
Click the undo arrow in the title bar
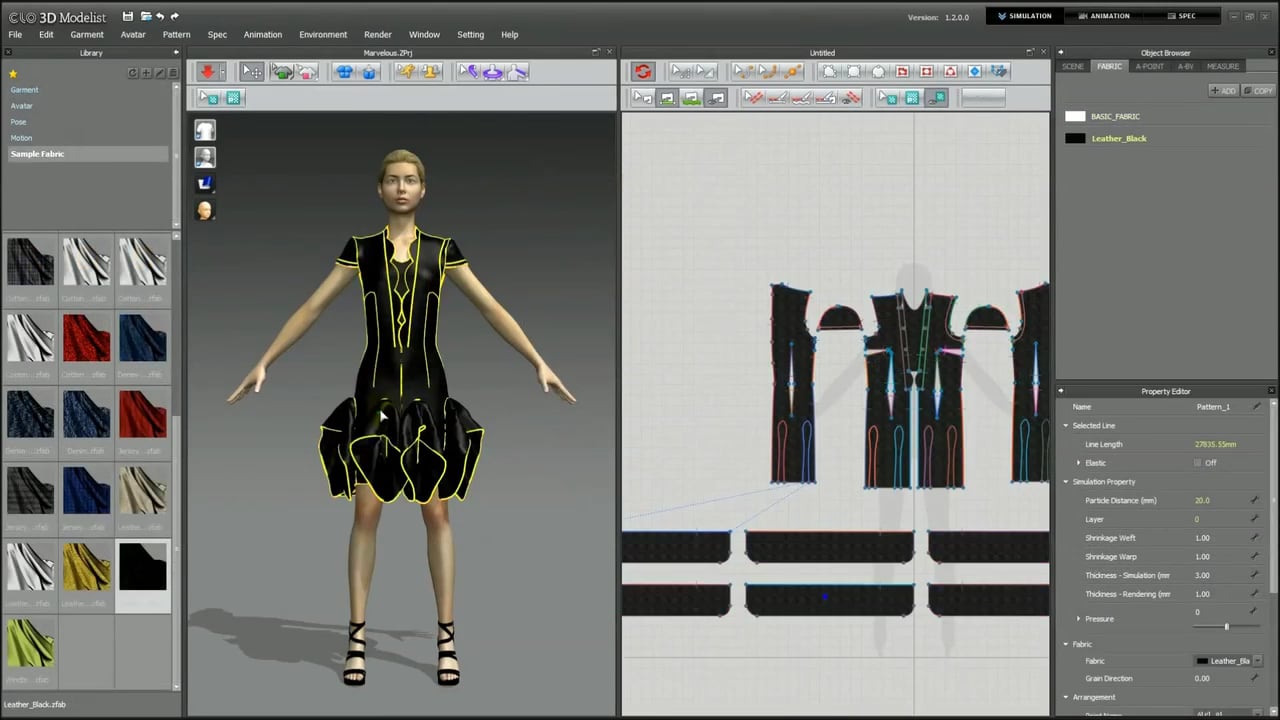point(160,16)
